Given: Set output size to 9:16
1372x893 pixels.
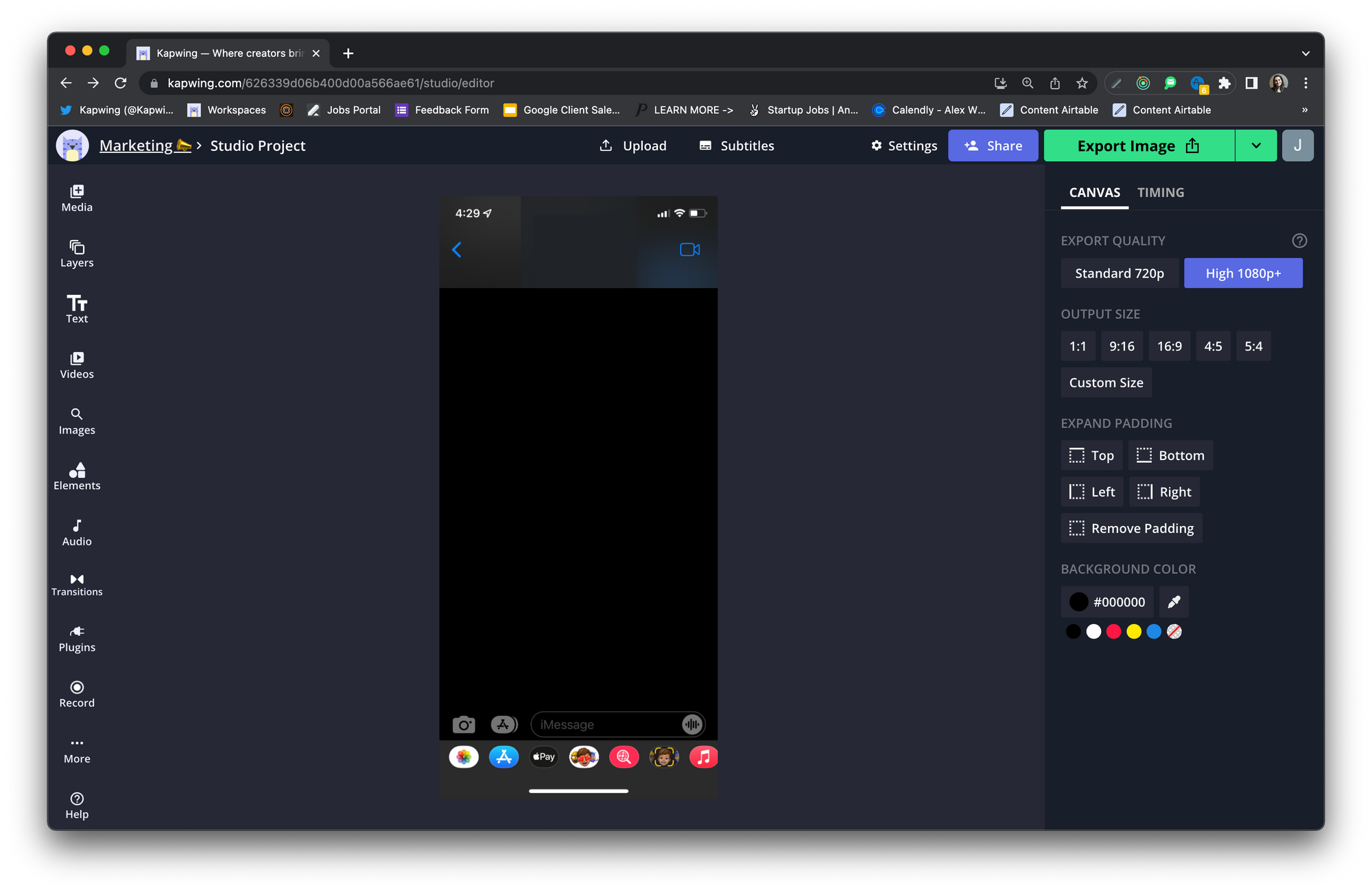Looking at the screenshot, I should 1122,346.
